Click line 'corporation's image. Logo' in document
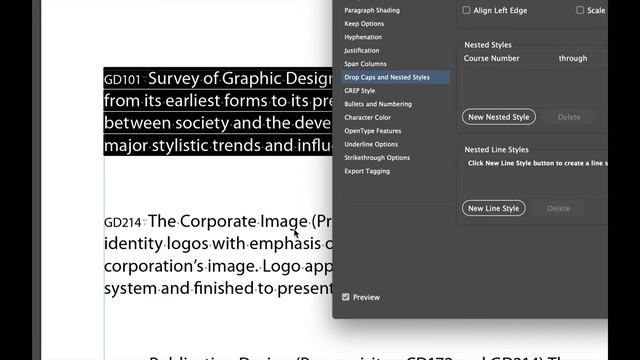This screenshot has width=640, height=360. click(218, 266)
